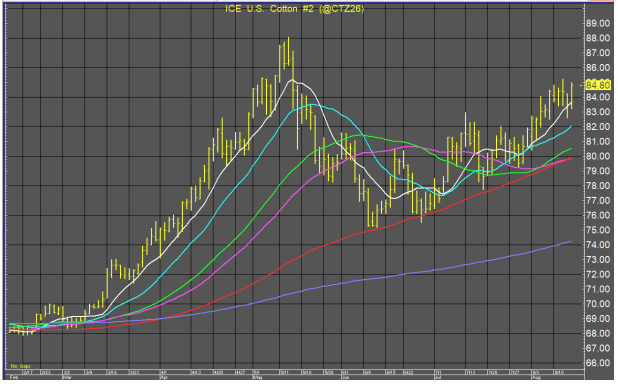
Task: Select the highlighted 84.80 current price label
Action: 598,85
